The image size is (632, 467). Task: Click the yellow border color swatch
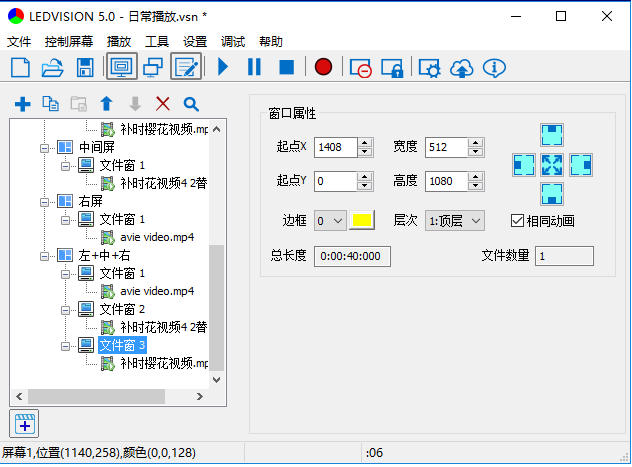click(361, 220)
